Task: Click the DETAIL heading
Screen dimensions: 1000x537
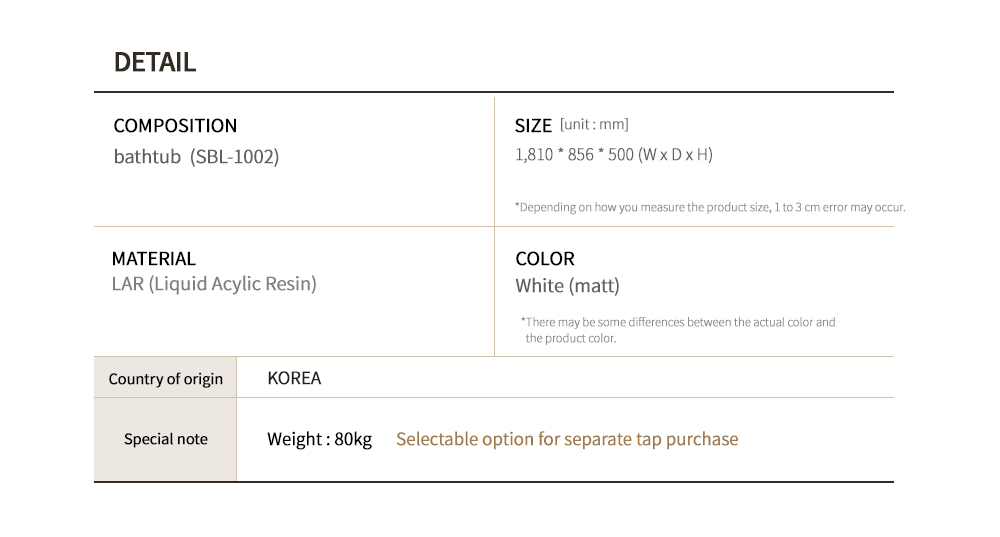Action: [155, 62]
